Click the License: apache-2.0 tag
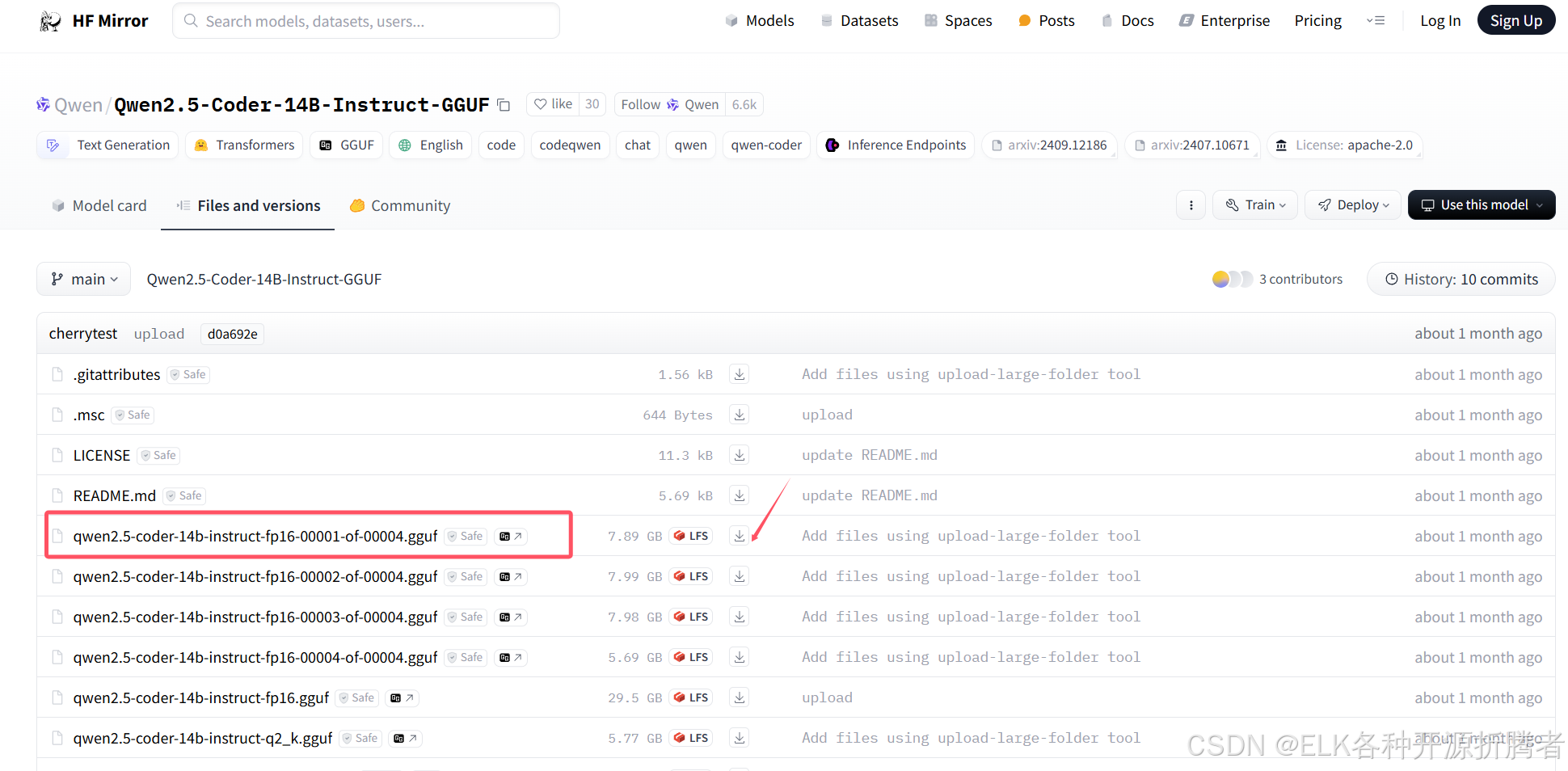This screenshot has width=1568, height=771. coord(1345,145)
